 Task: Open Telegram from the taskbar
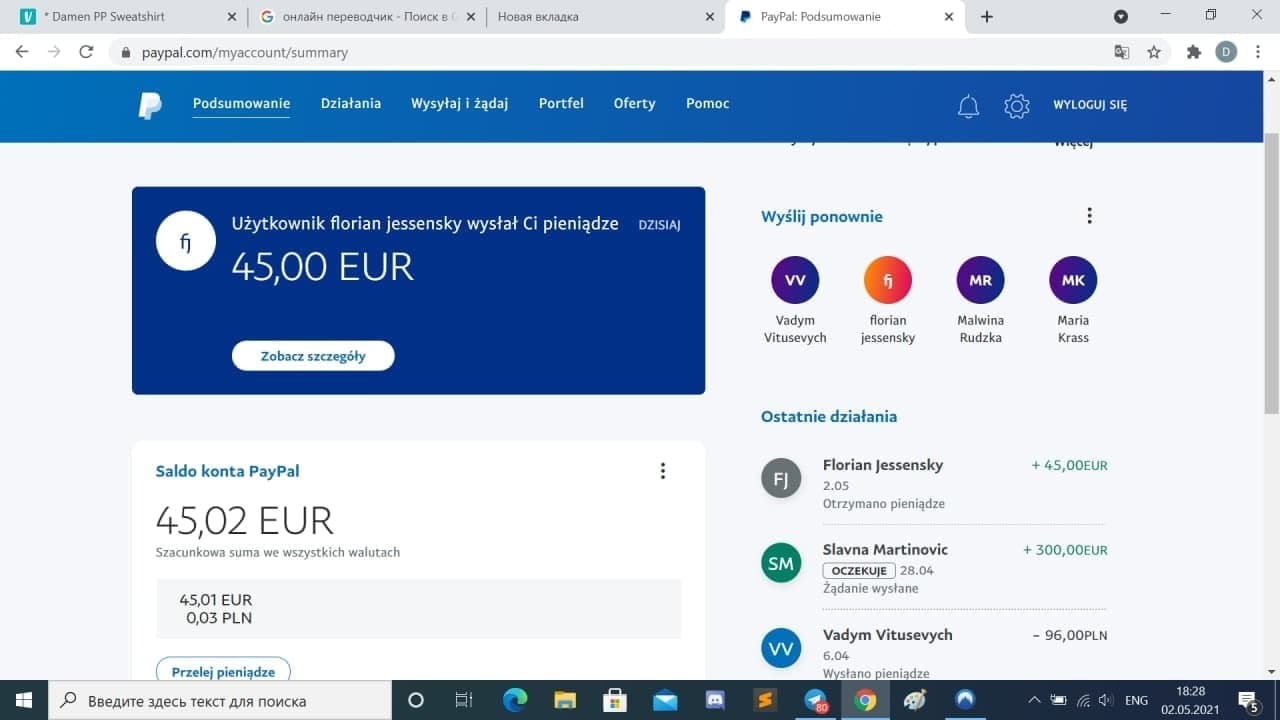[816, 700]
